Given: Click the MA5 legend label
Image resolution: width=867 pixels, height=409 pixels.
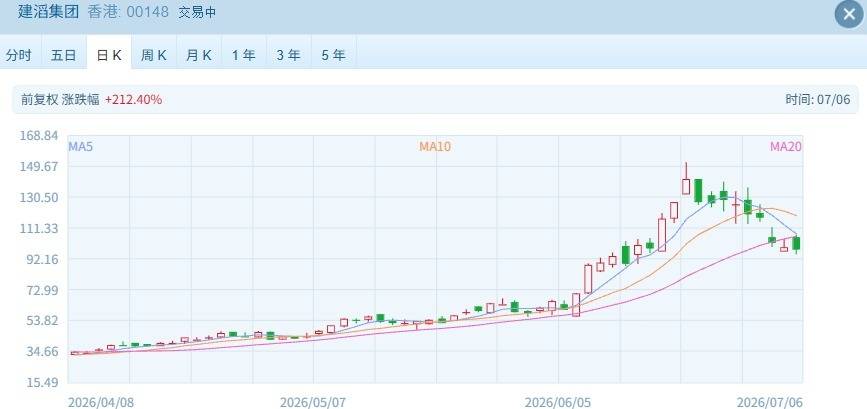Looking at the screenshot, I should pyautogui.click(x=79, y=146).
